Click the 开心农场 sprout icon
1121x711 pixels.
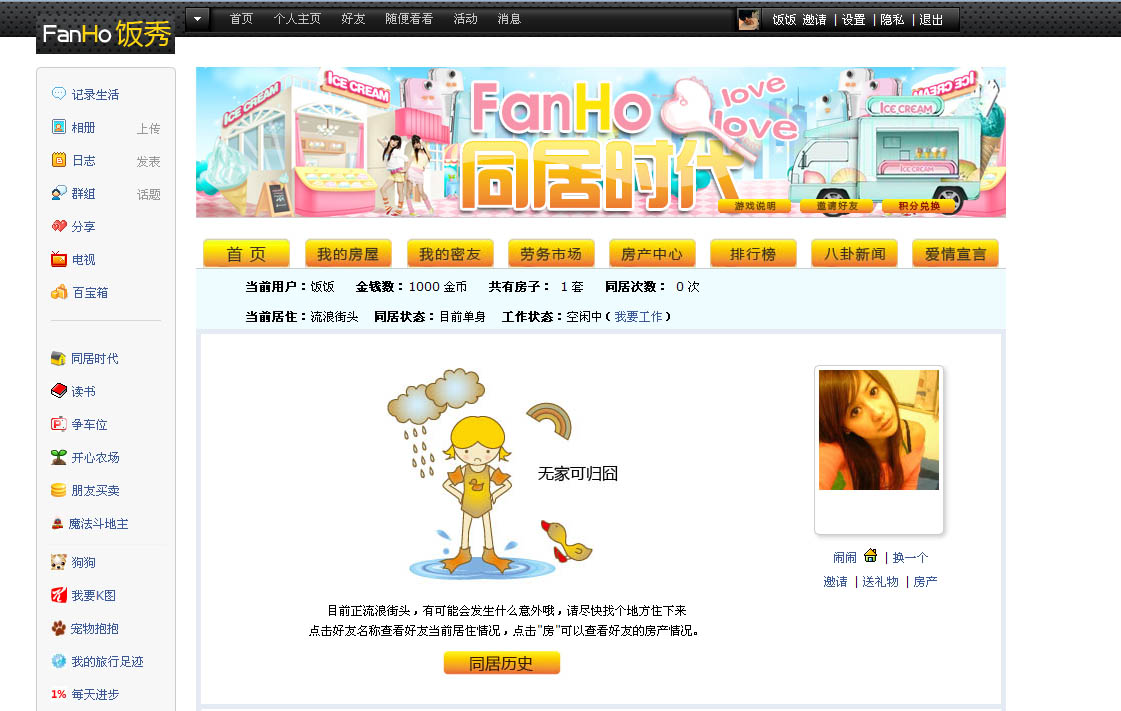tap(59, 457)
